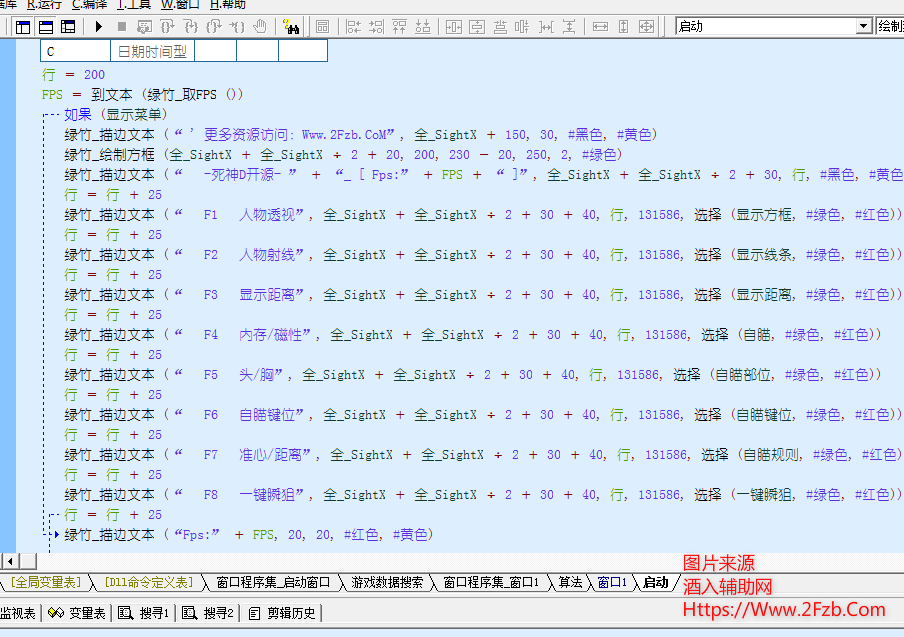Image resolution: width=904 pixels, height=637 pixels.
Task: Open the 搜寻1 results panel
Action: coord(145,613)
